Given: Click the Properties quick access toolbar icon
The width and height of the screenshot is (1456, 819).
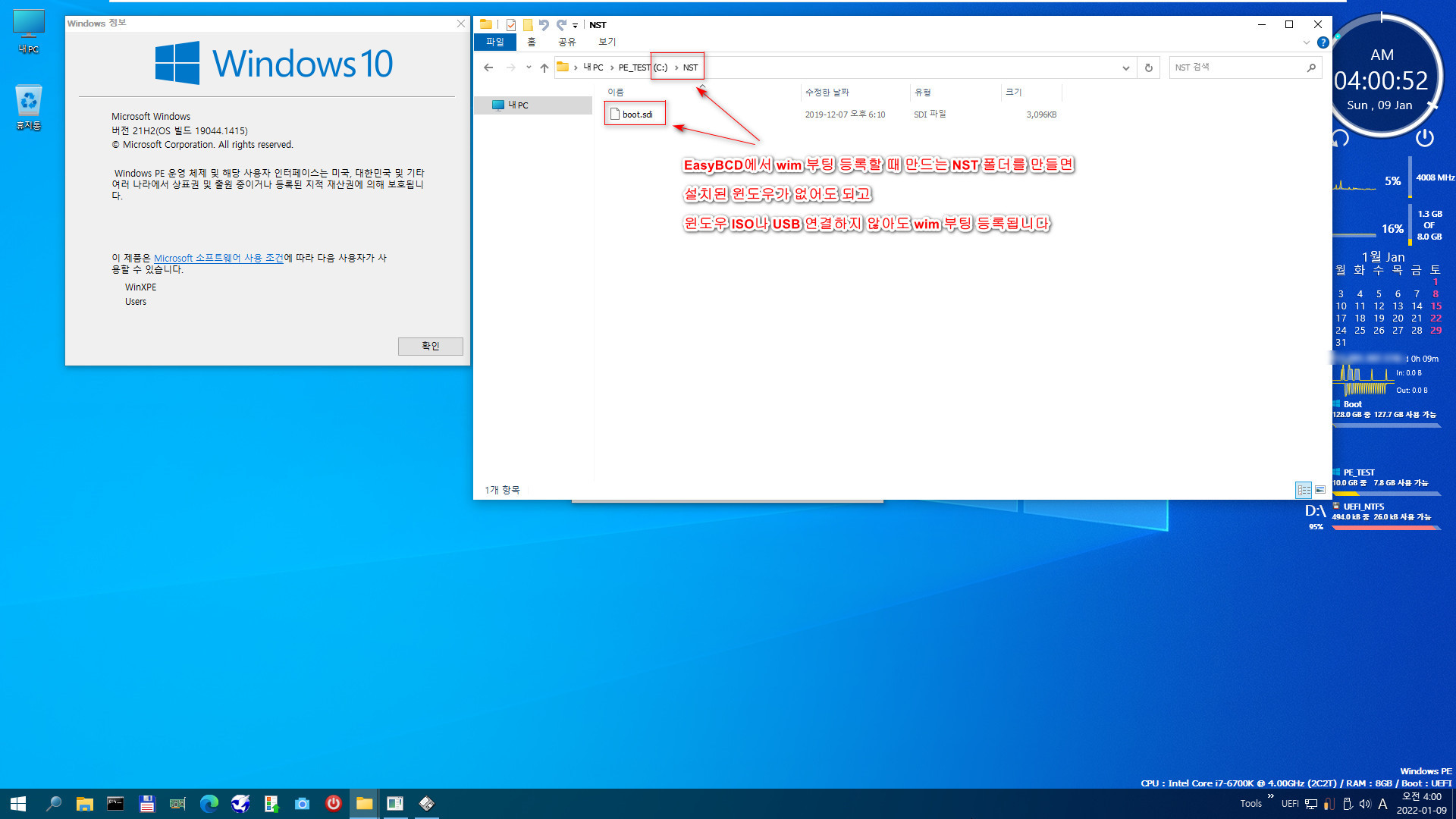Looking at the screenshot, I should coord(511,25).
